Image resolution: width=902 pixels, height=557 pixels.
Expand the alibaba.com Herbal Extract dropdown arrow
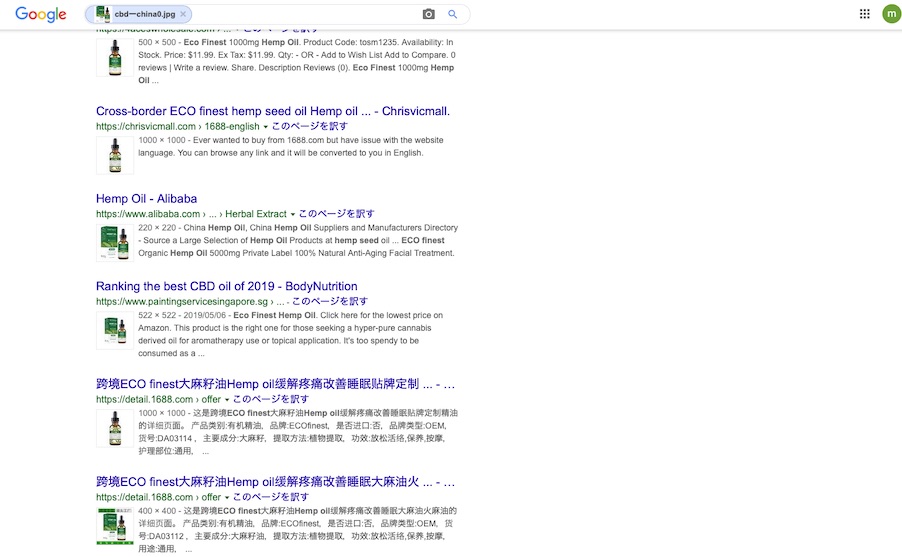(292, 214)
